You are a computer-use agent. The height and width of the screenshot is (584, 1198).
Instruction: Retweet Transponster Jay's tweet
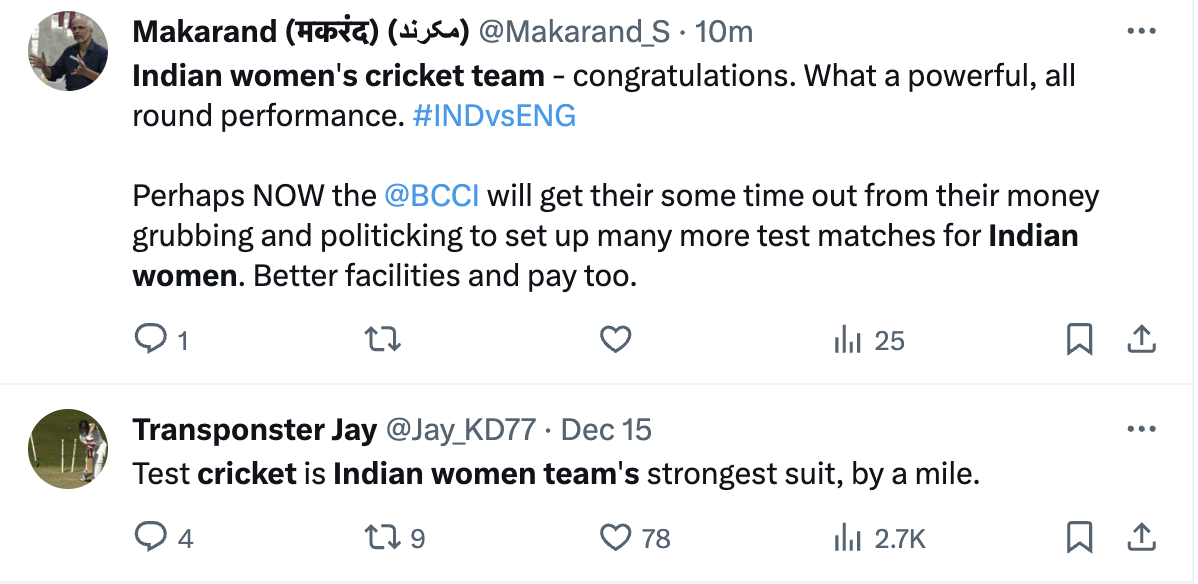(x=383, y=538)
